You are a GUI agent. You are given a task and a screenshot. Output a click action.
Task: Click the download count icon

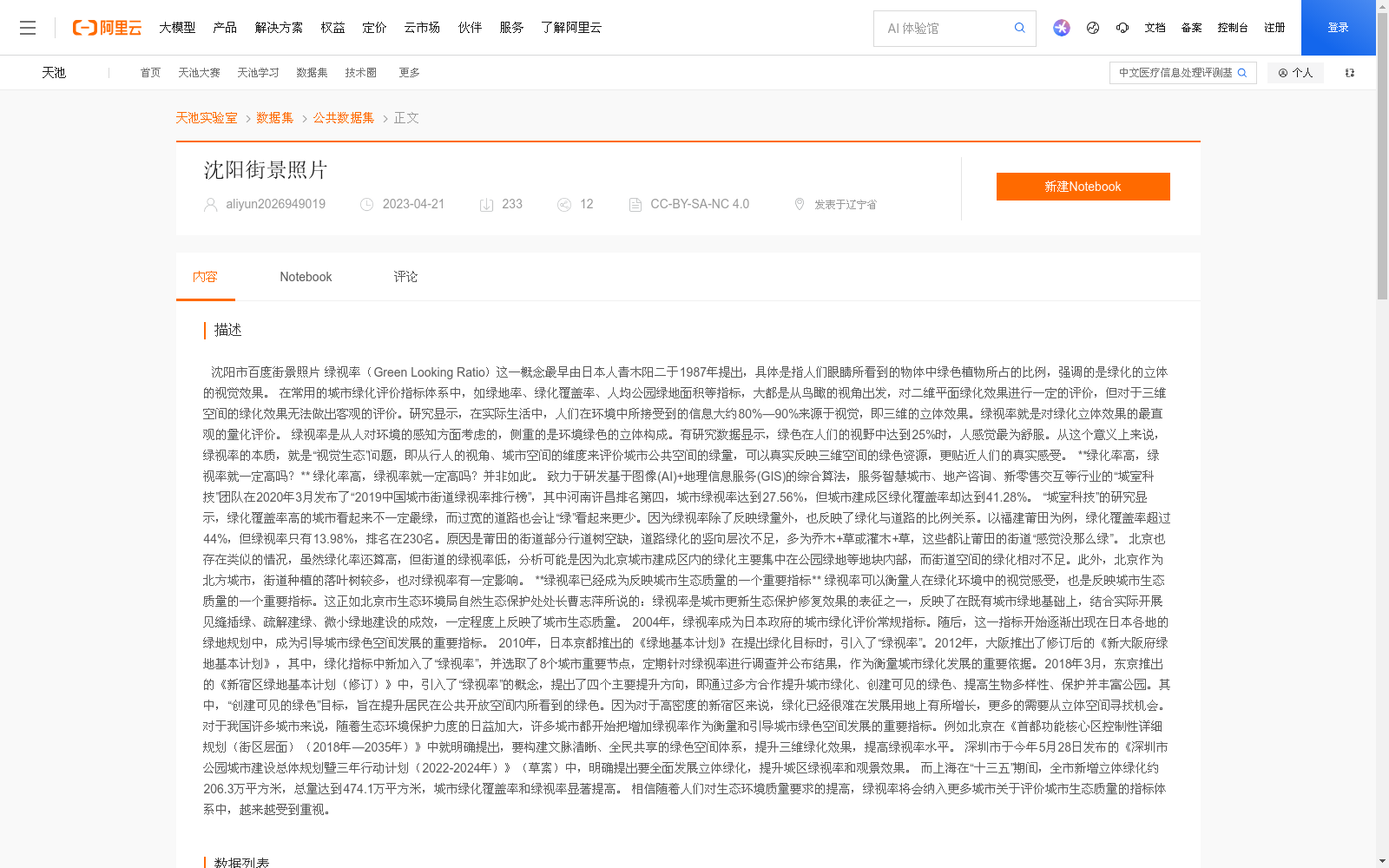click(x=487, y=205)
